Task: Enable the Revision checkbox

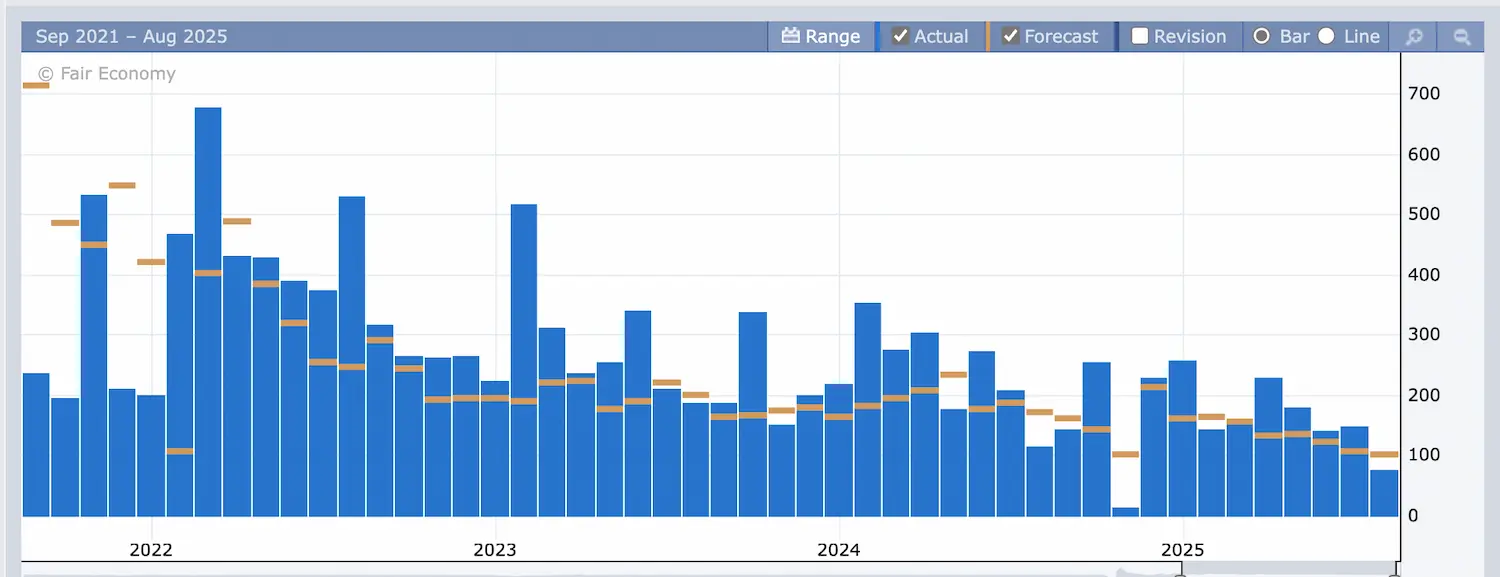Action: pyautogui.click(x=1140, y=36)
